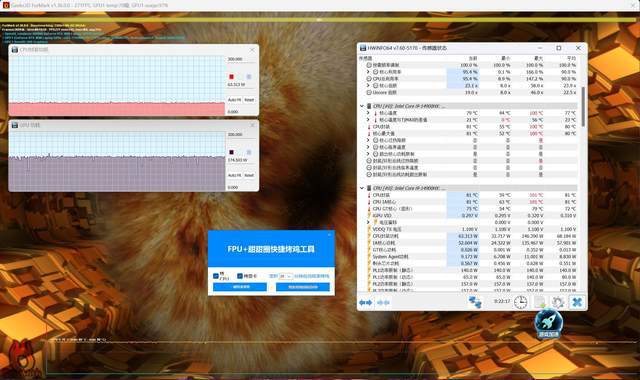Click the 0.000 min field in GPU 功耗 graph

[x=241, y=187]
